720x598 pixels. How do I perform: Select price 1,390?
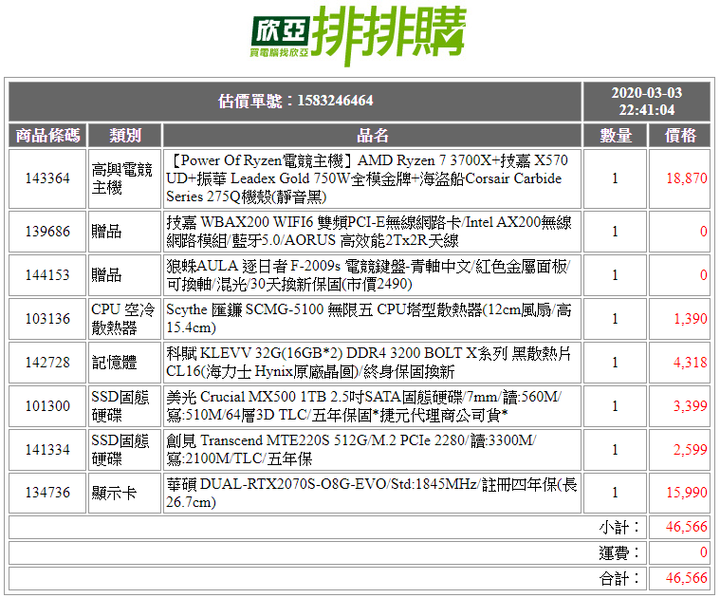click(690, 319)
